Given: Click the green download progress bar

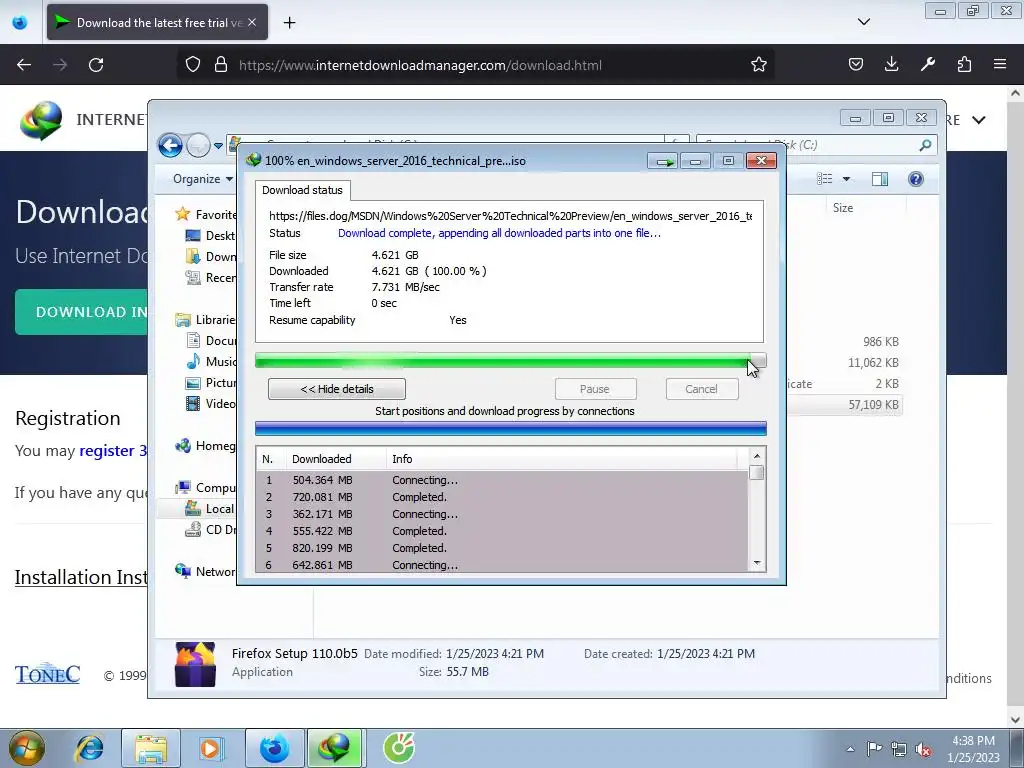Looking at the screenshot, I should point(510,360).
